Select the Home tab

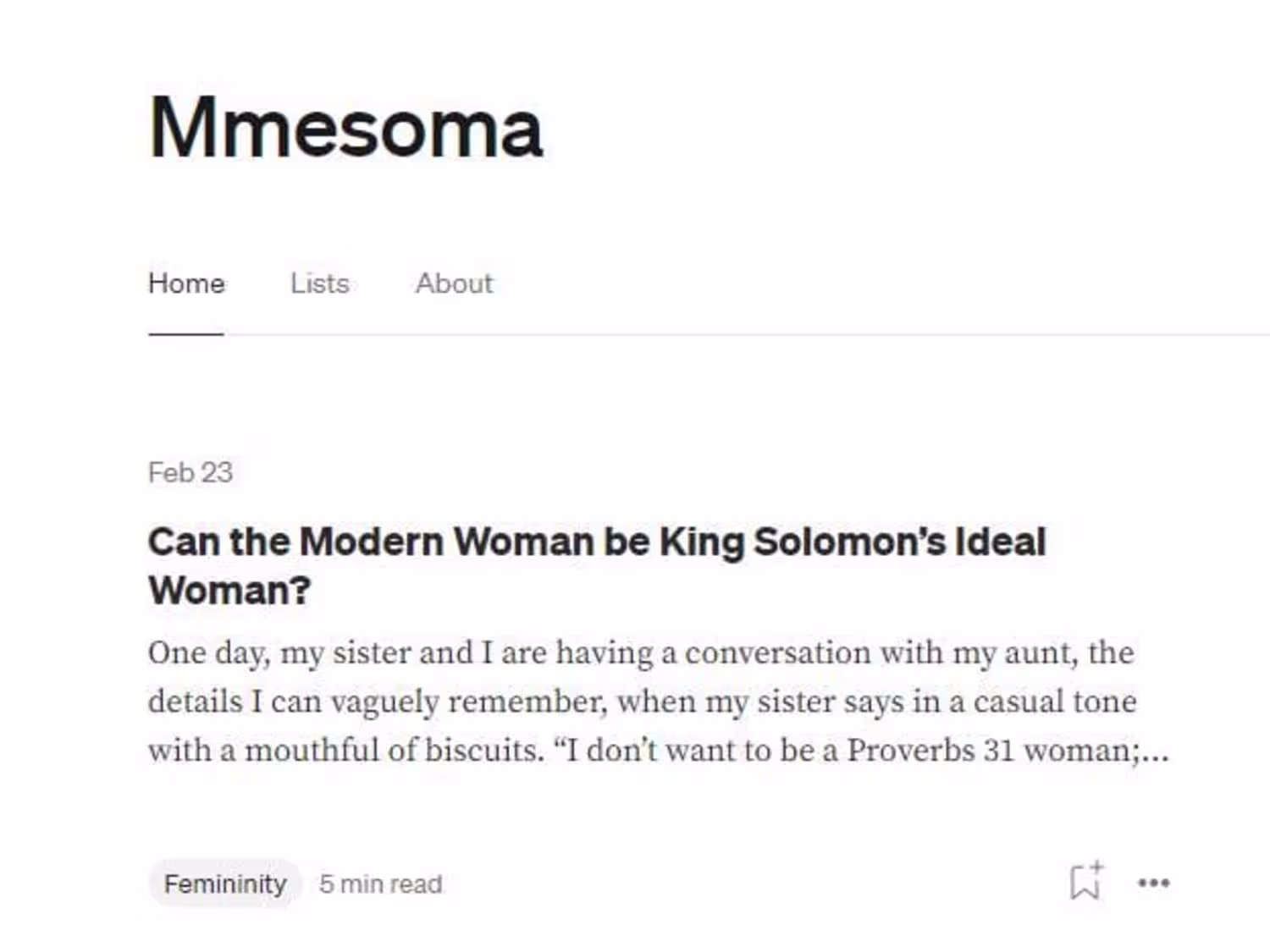186,283
